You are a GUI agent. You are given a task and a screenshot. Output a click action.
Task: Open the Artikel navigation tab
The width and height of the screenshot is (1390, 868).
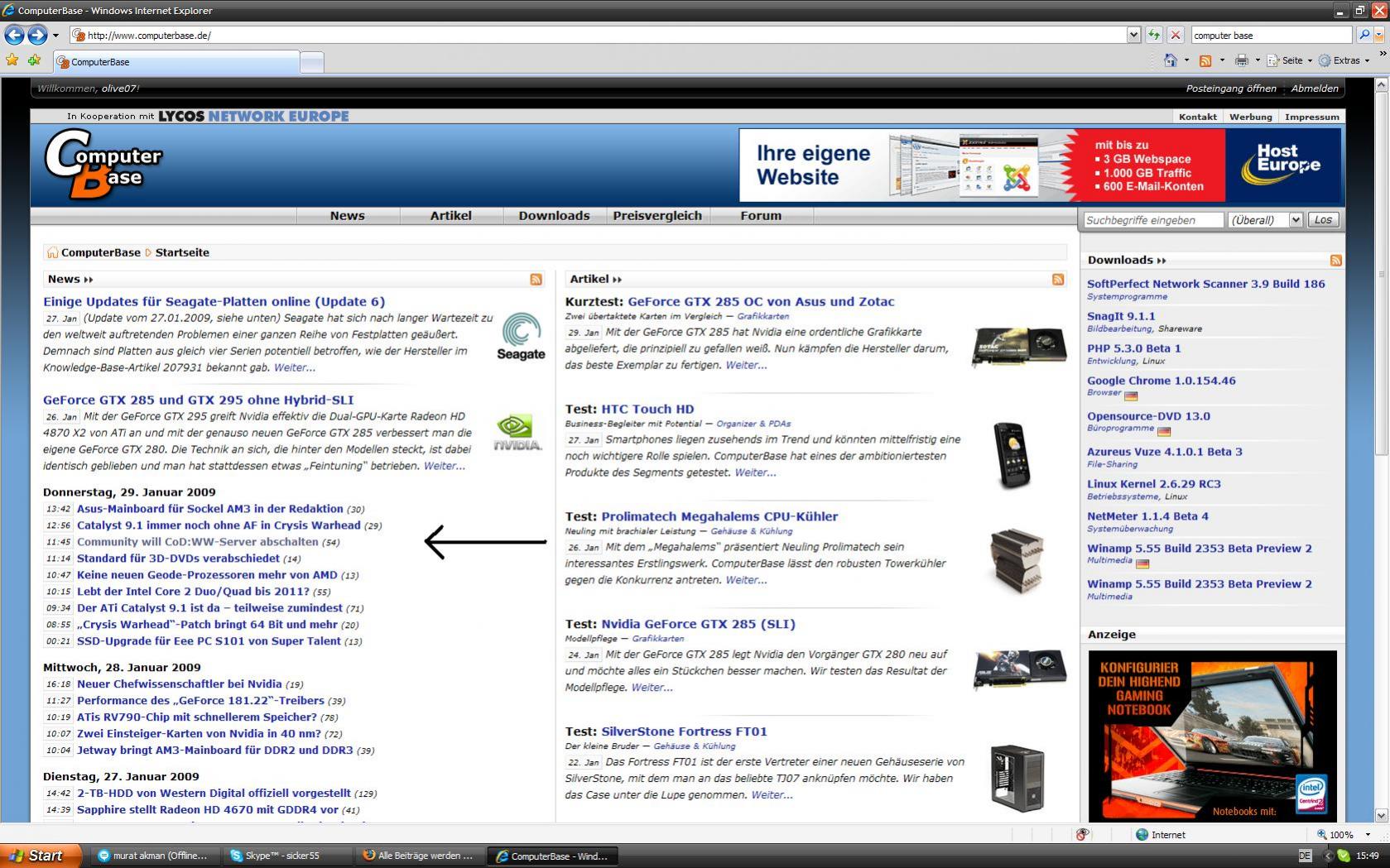coord(450,216)
